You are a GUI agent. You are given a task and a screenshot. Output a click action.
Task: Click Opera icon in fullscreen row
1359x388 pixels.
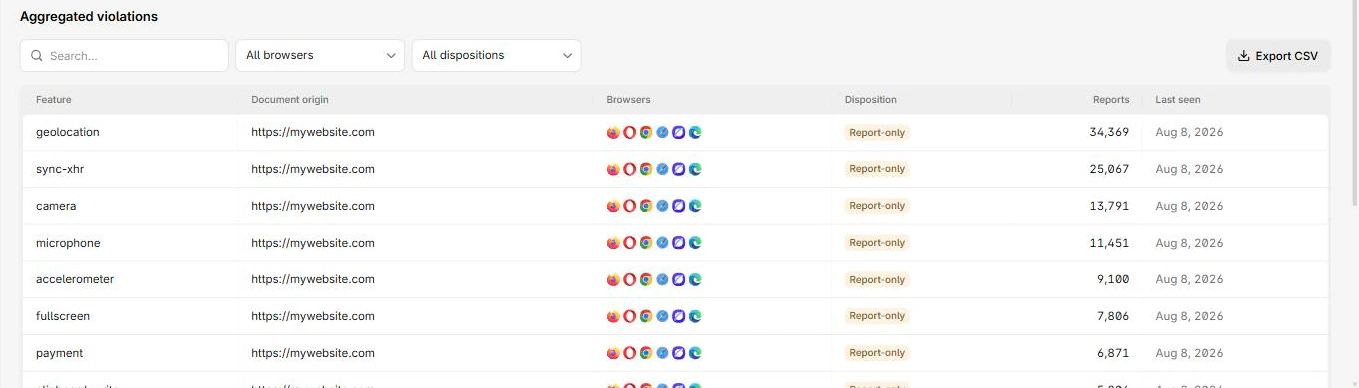[x=630, y=316]
